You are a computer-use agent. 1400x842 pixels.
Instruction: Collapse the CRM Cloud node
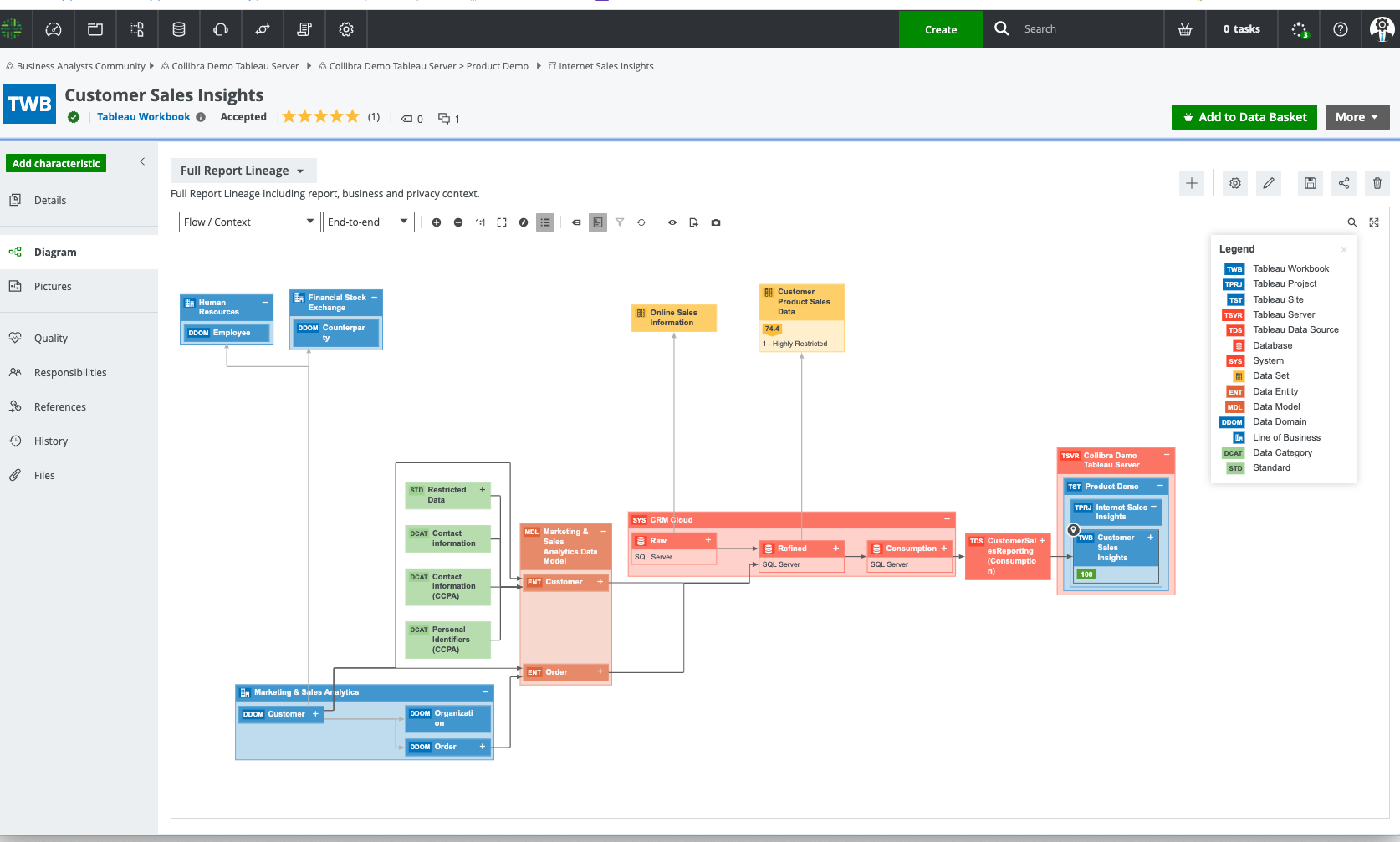[948, 519]
